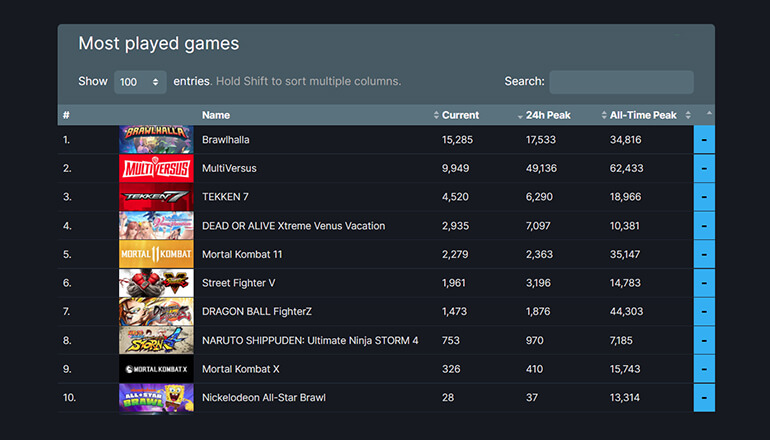This screenshot has width=770, height=440.
Task: Click the Nickelodeon All-Star Brawl thumbnail
Action: [156, 398]
